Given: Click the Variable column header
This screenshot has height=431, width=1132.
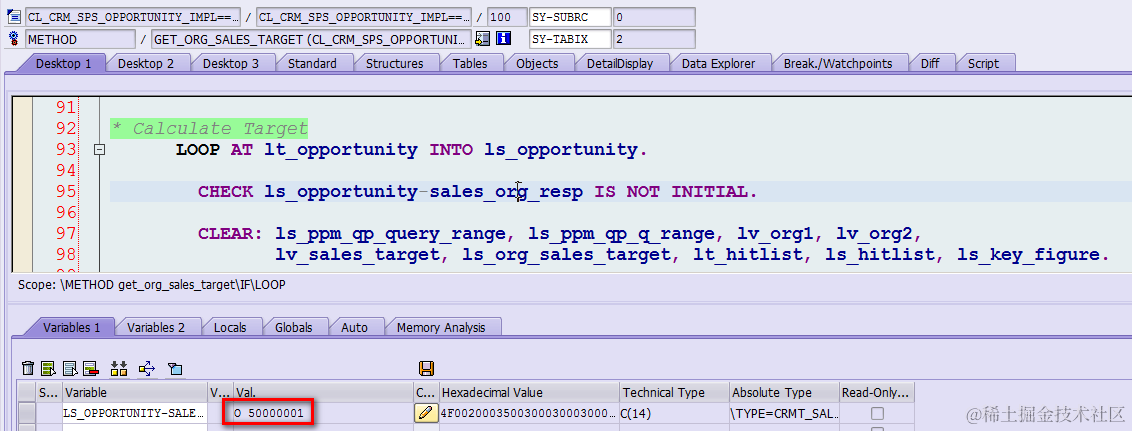Looking at the screenshot, I should click(134, 393).
